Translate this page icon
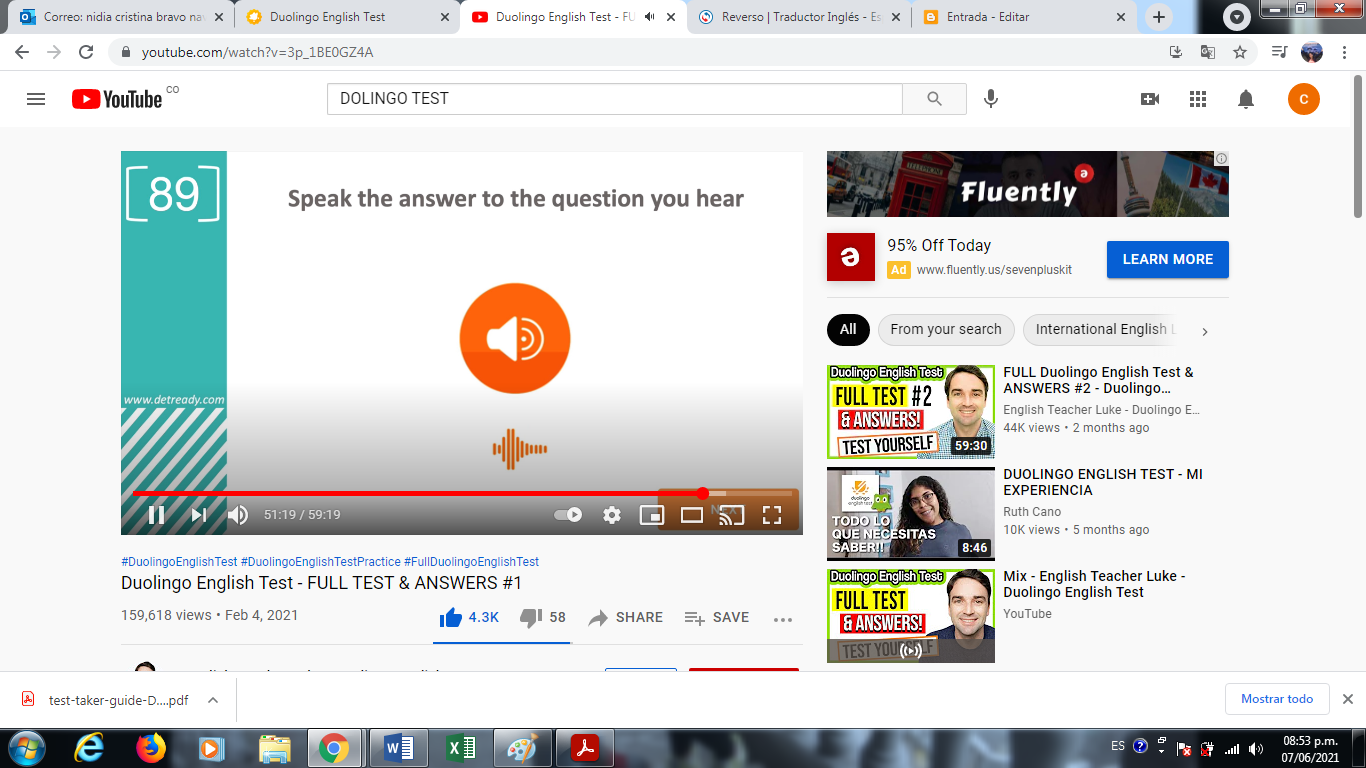Viewport: 1366px width, 768px height. (x=1208, y=52)
